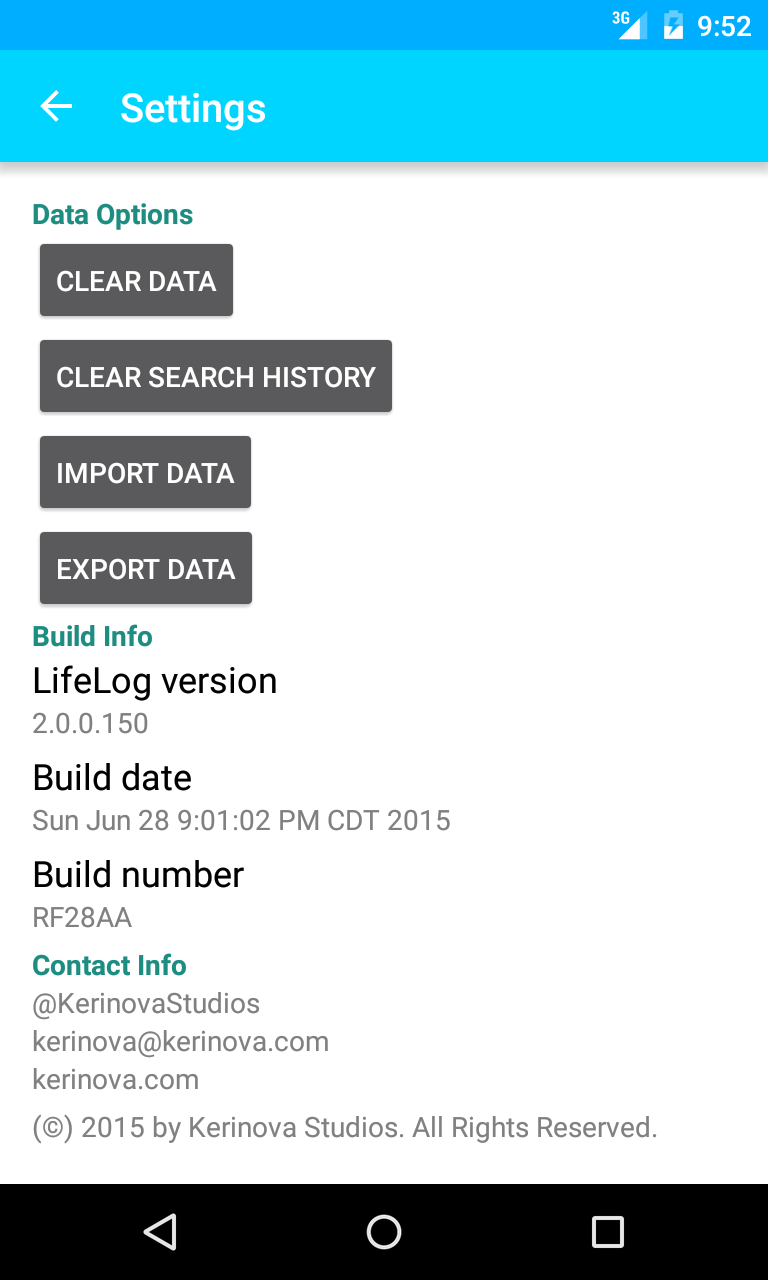This screenshot has height=1280, width=768.
Task: Tap the back arrow in Settings header
Action: coord(56,106)
